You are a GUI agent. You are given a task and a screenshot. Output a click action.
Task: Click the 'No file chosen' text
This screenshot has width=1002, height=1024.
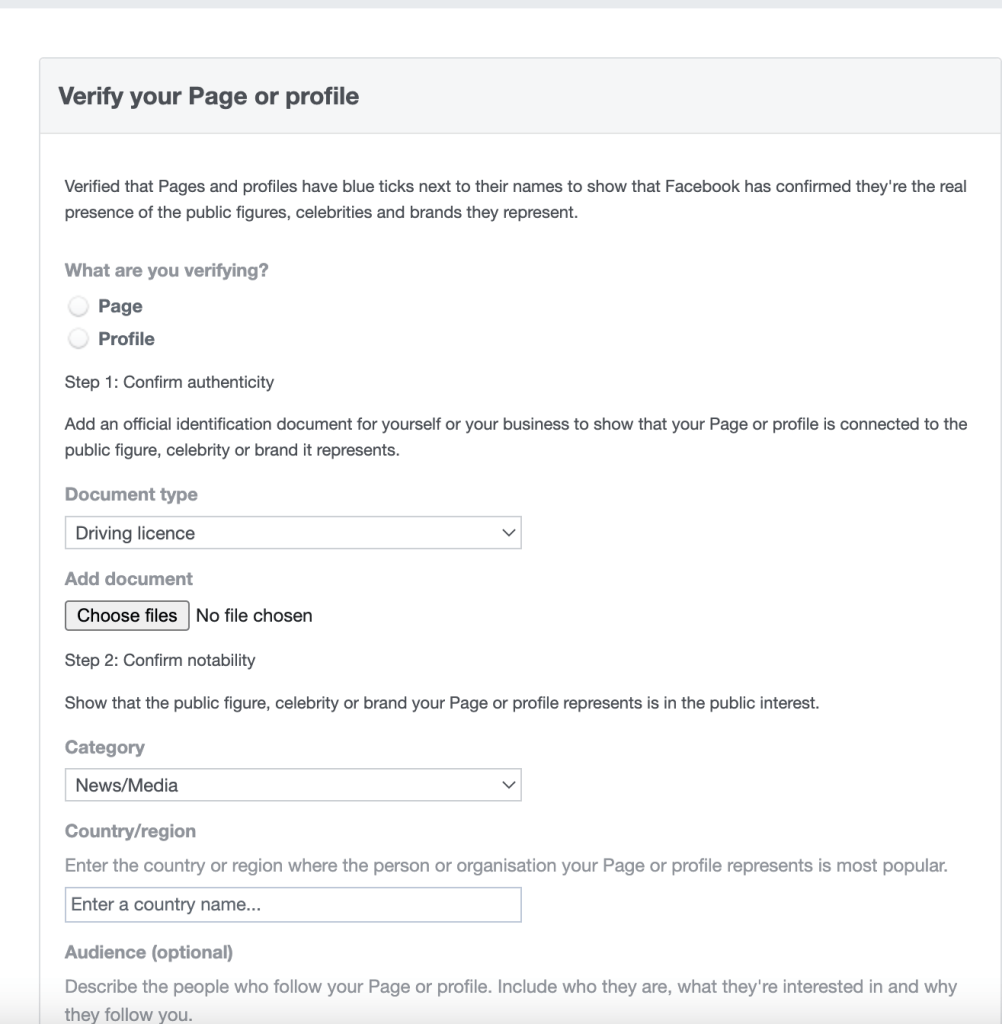pos(254,615)
